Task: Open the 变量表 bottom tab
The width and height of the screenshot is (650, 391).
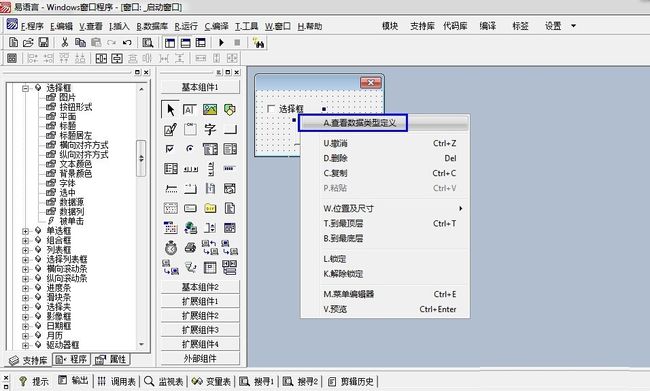Action: (x=211, y=381)
